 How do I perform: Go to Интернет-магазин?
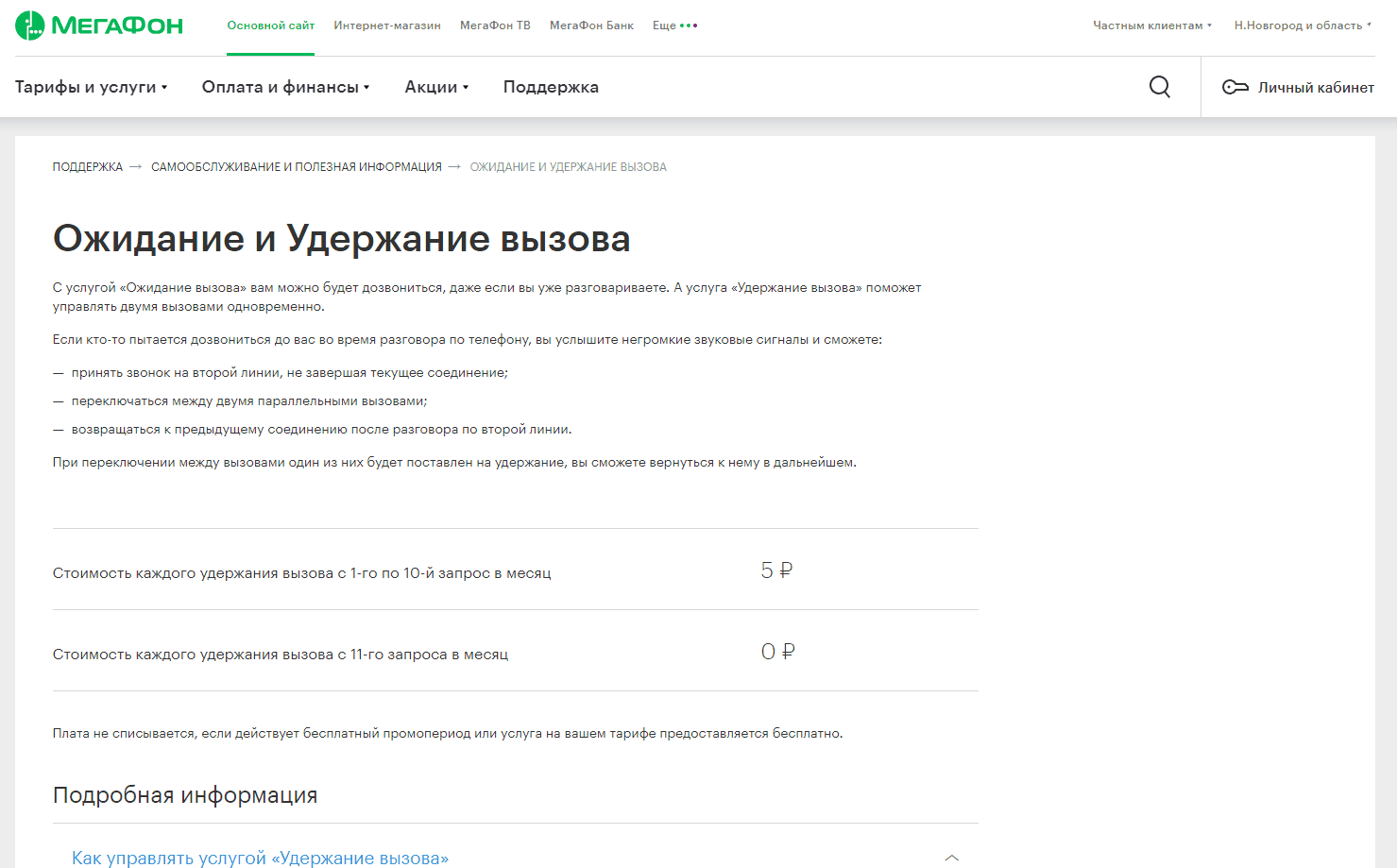[387, 26]
